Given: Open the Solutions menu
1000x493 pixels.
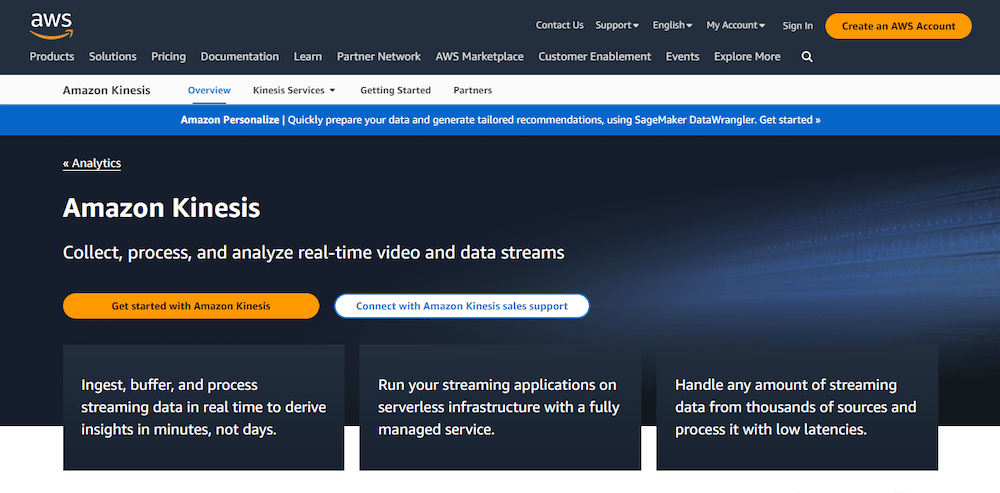Looking at the screenshot, I should (x=112, y=57).
